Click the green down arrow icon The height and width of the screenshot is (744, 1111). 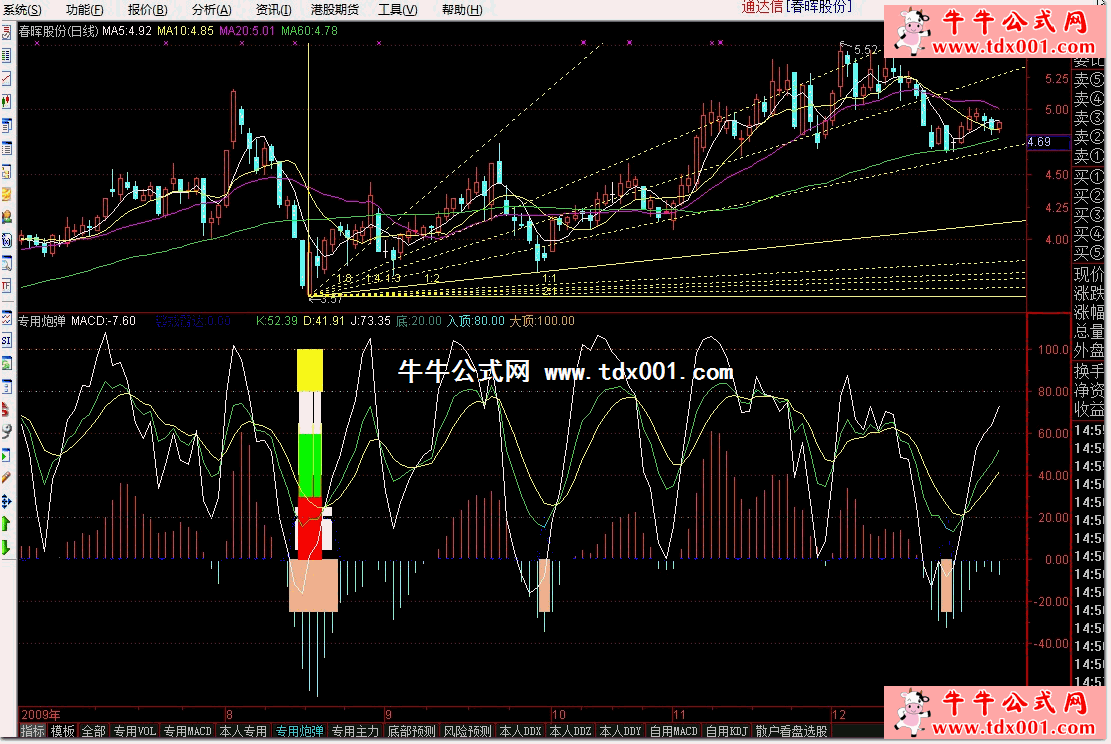click(6, 547)
